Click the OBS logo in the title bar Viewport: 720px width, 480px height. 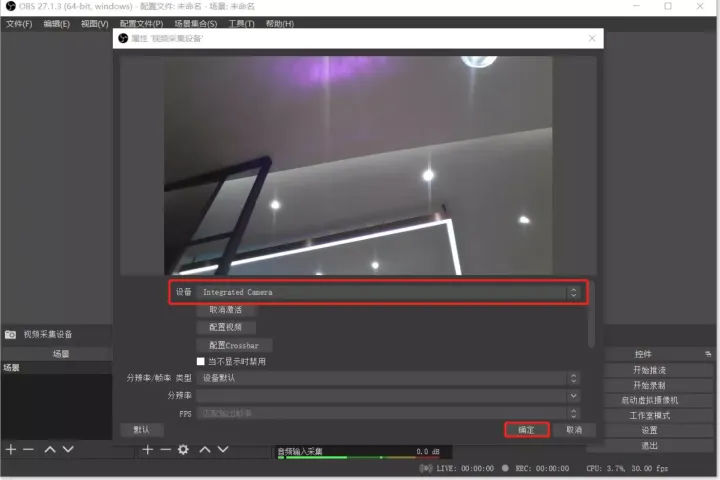tap(10, 6)
